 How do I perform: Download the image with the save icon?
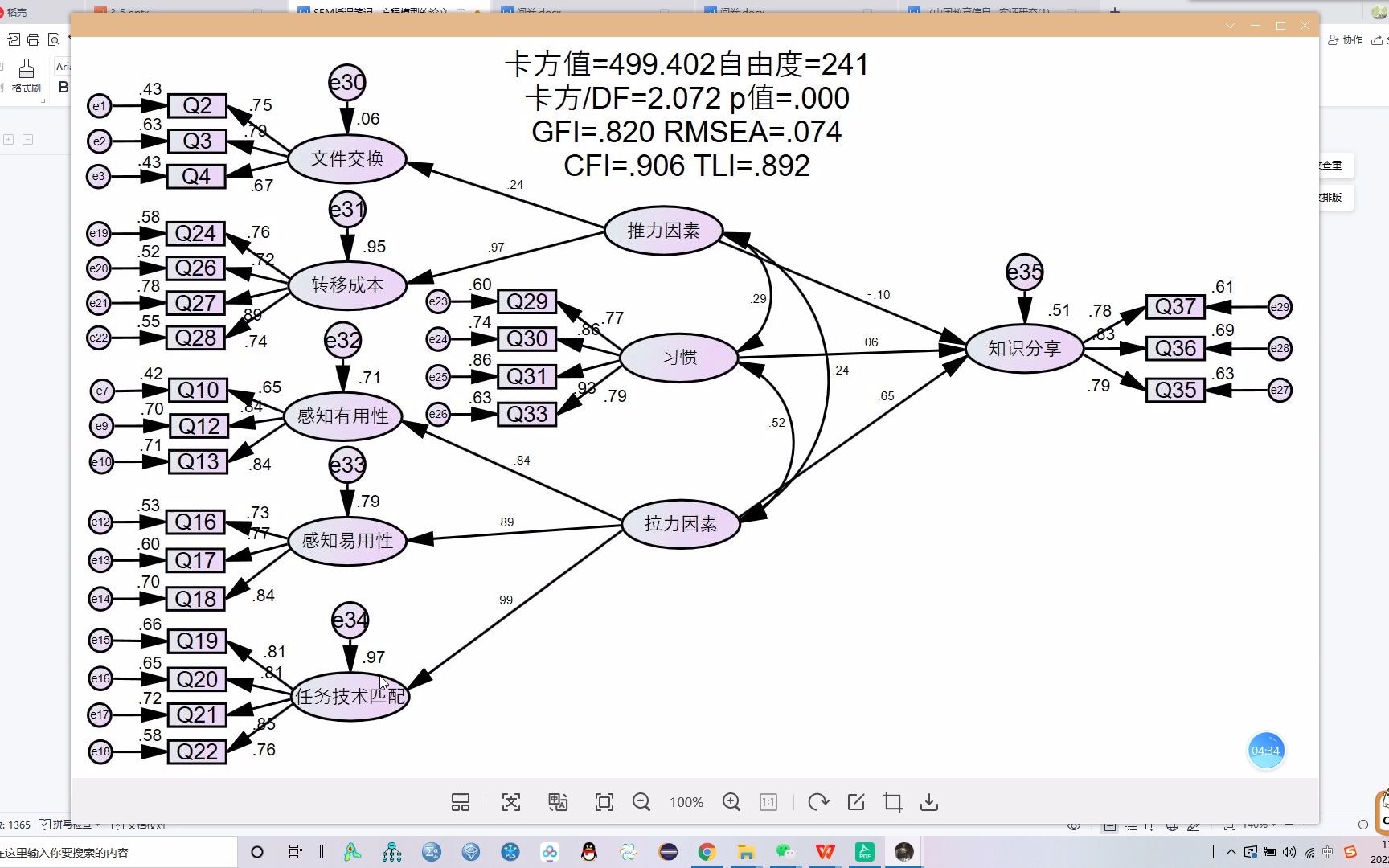point(929,802)
